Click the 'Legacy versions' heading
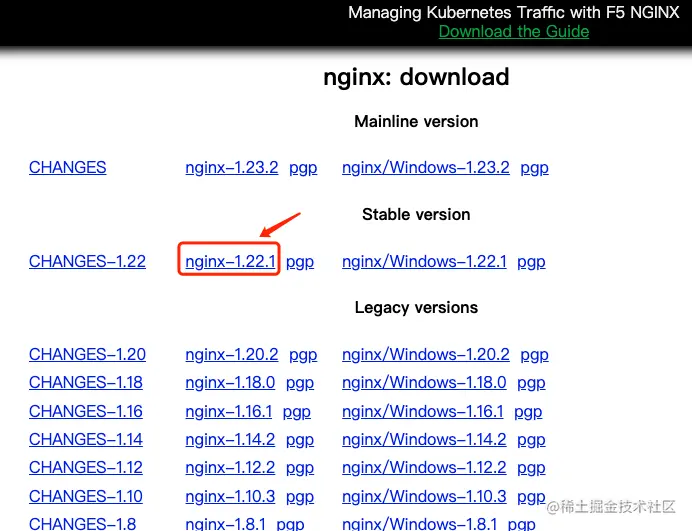 (x=416, y=308)
